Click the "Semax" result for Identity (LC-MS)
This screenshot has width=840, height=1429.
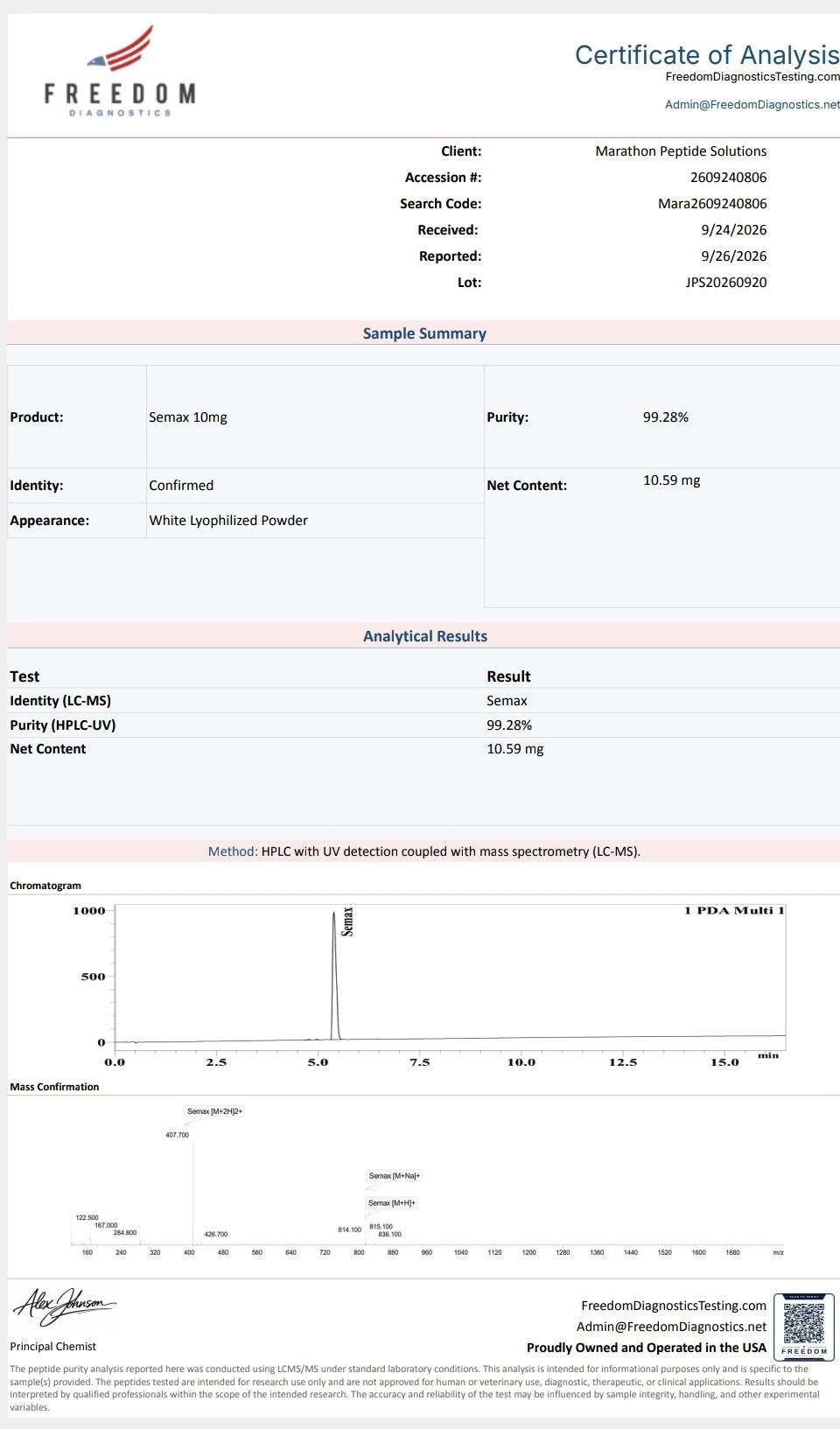coord(507,701)
